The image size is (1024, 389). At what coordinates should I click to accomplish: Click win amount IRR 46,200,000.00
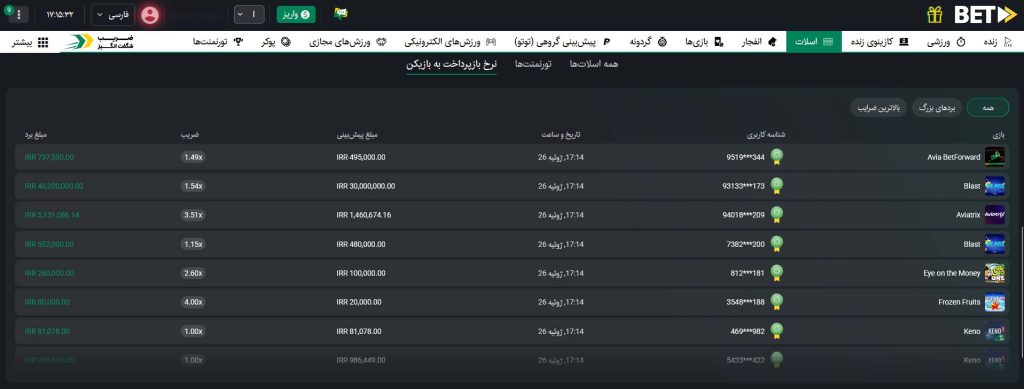[x=54, y=186]
